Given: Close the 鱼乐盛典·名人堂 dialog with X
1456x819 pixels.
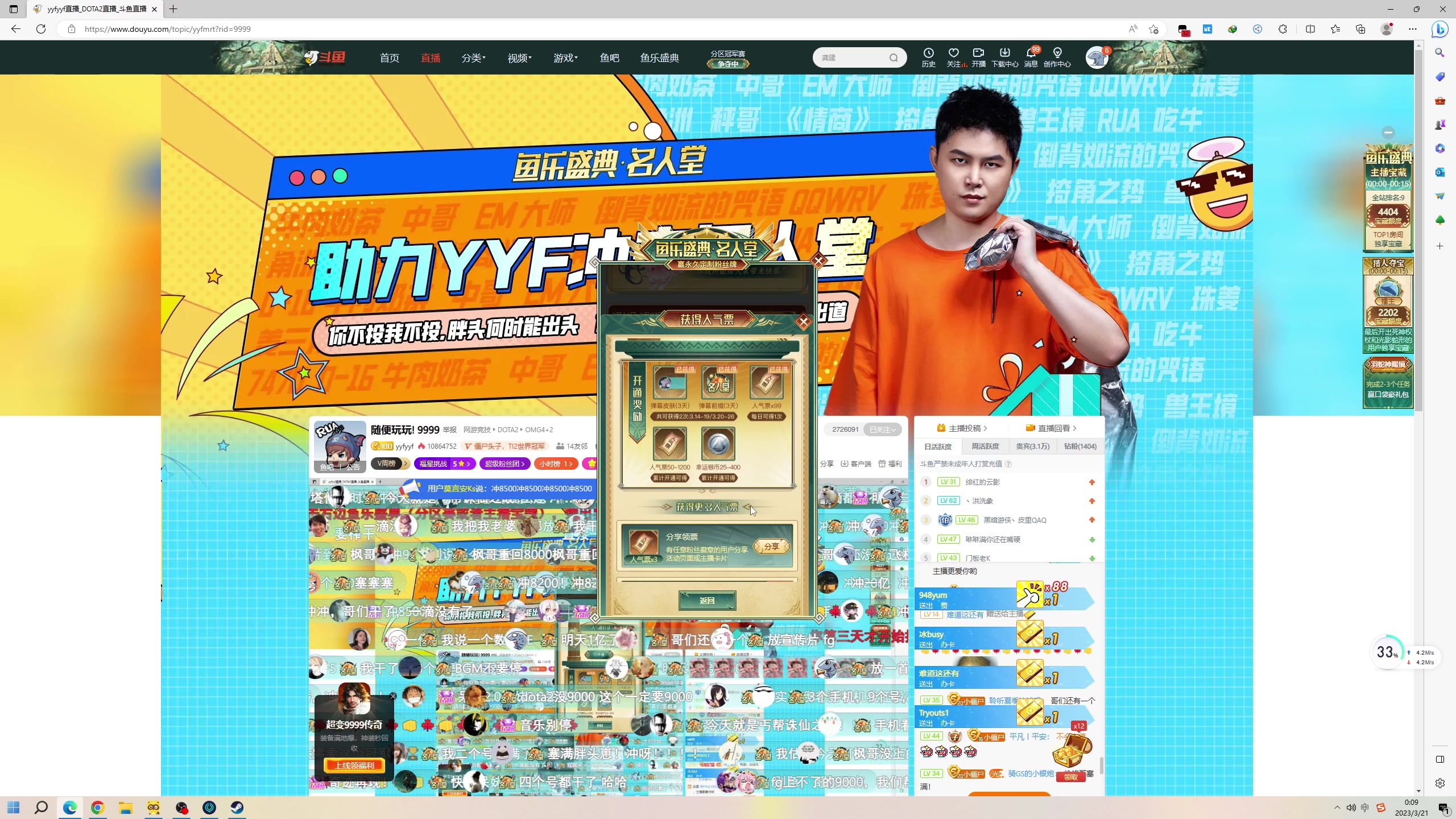Looking at the screenshot, I should [x=819, y=261].
